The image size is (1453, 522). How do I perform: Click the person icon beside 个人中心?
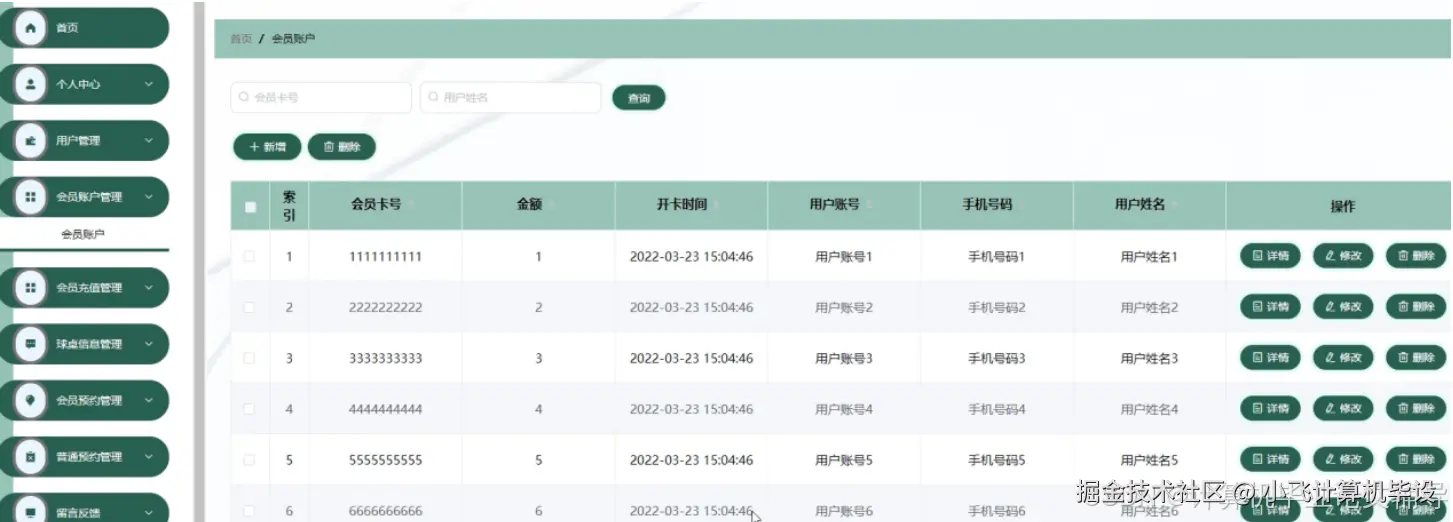click(30, 84)
